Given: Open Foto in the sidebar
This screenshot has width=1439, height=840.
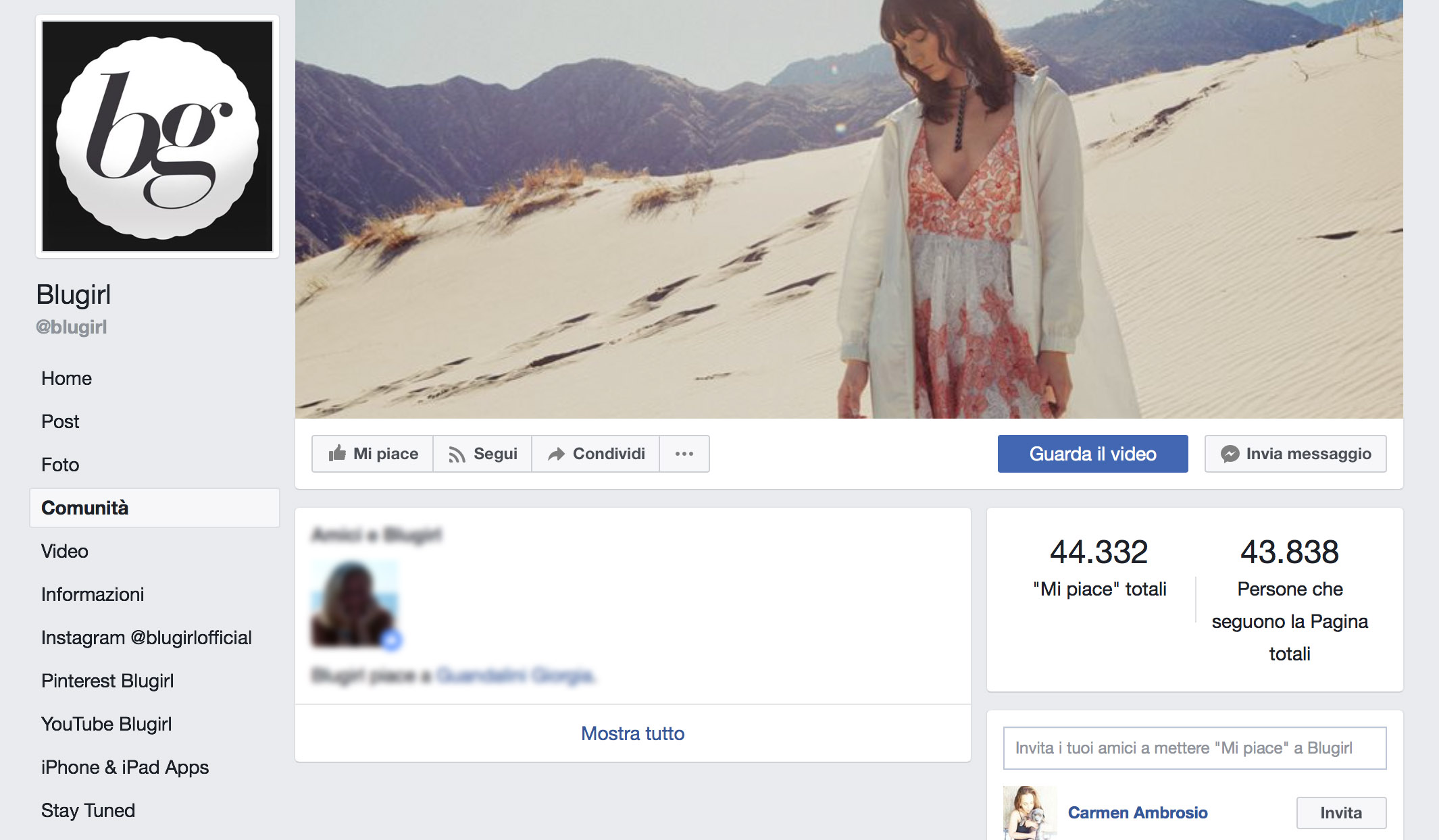Looking at the screenshot, I should [60, 465].
